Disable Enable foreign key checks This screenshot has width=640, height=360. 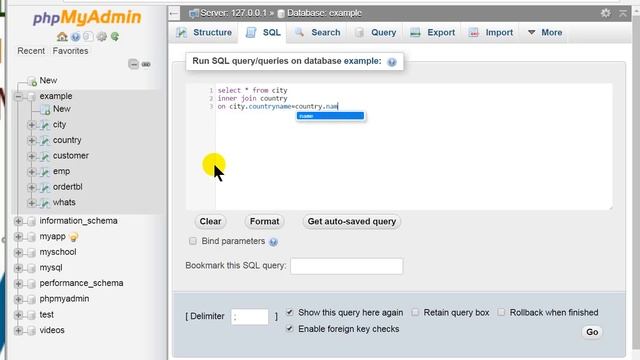[x=289, y=329]
